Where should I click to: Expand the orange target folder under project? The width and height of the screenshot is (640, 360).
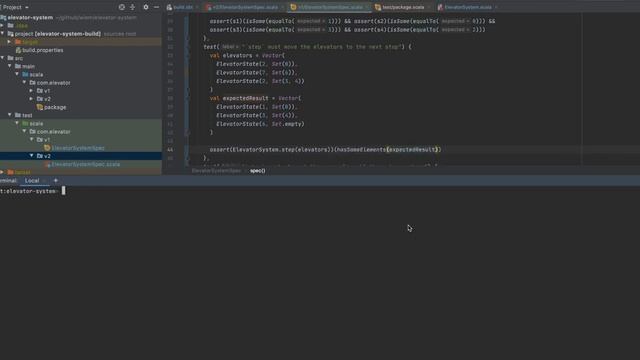pyautogui.click(x=9, y=42)
